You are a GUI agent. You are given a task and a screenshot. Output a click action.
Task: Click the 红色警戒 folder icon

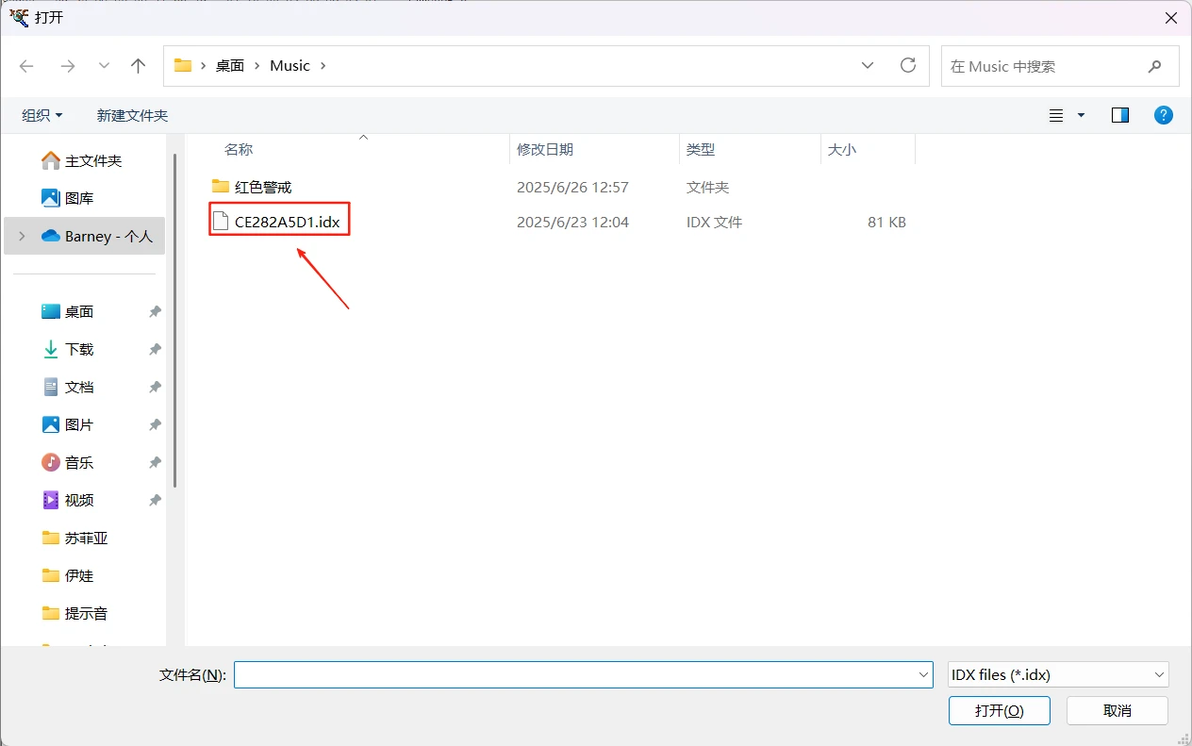click(220, 186)
